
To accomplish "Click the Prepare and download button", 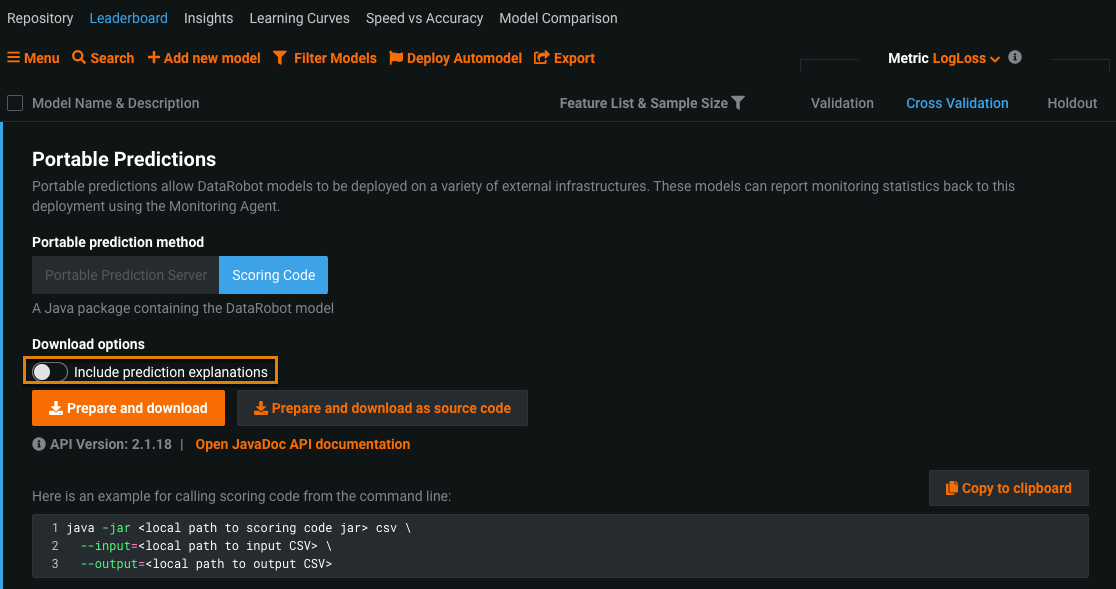I will [128, 408].
